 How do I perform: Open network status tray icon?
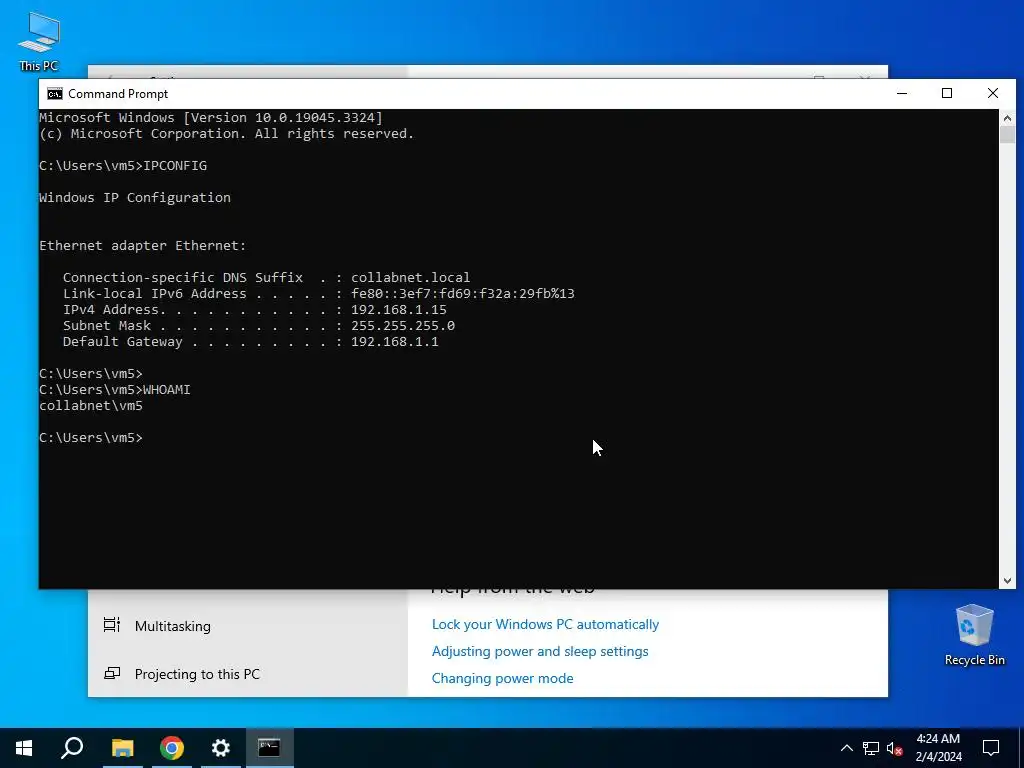[x=871, y=748]
